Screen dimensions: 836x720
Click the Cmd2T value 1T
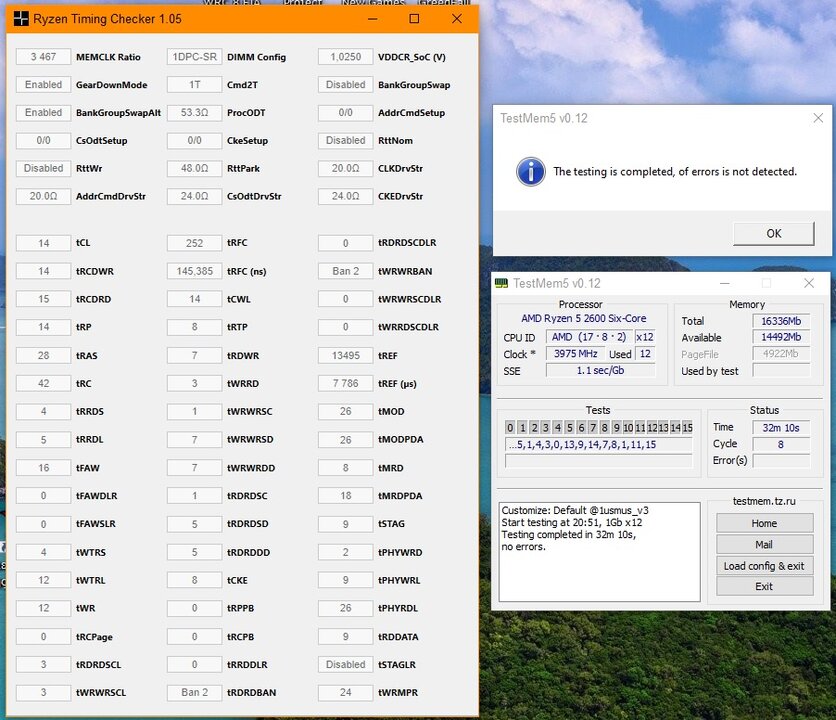(195, 84)
